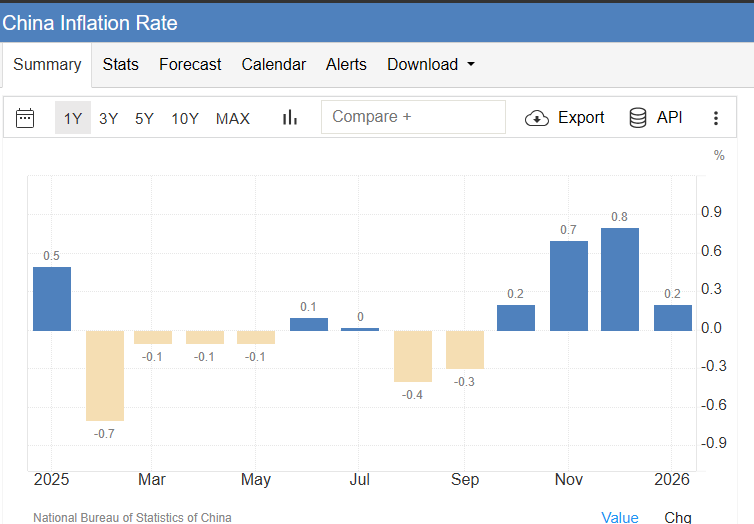Image resolution: width=754 pixels, height=524 pixels.
Task: Open the Calendar tab
Action: coord(273,64)
